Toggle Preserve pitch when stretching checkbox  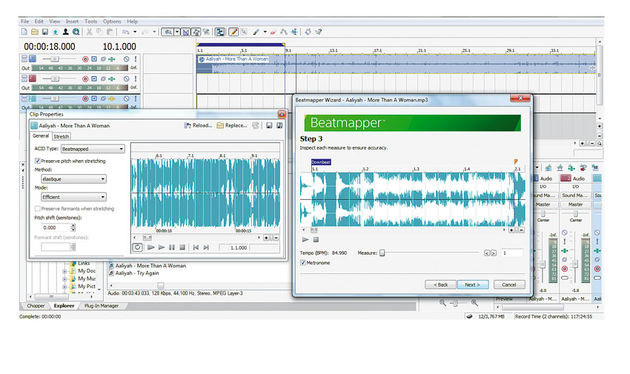click(x=38, y=161)
